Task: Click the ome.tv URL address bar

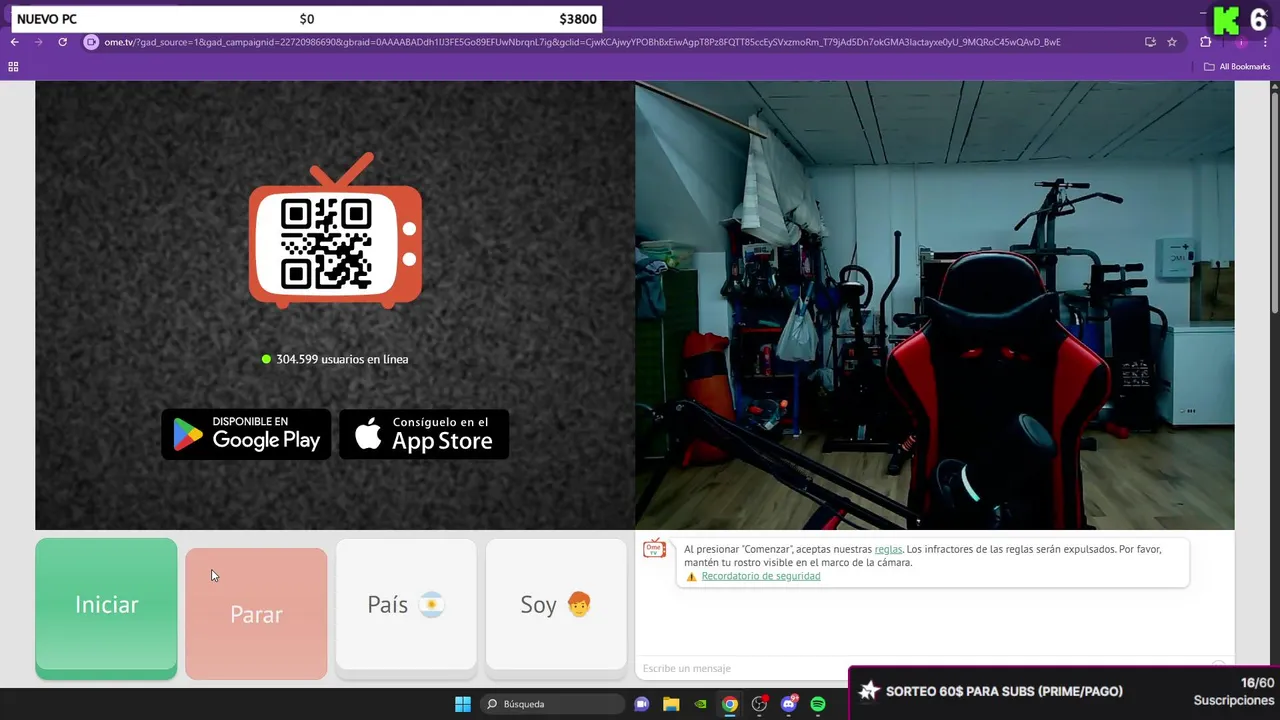Action: click(582, 42)
